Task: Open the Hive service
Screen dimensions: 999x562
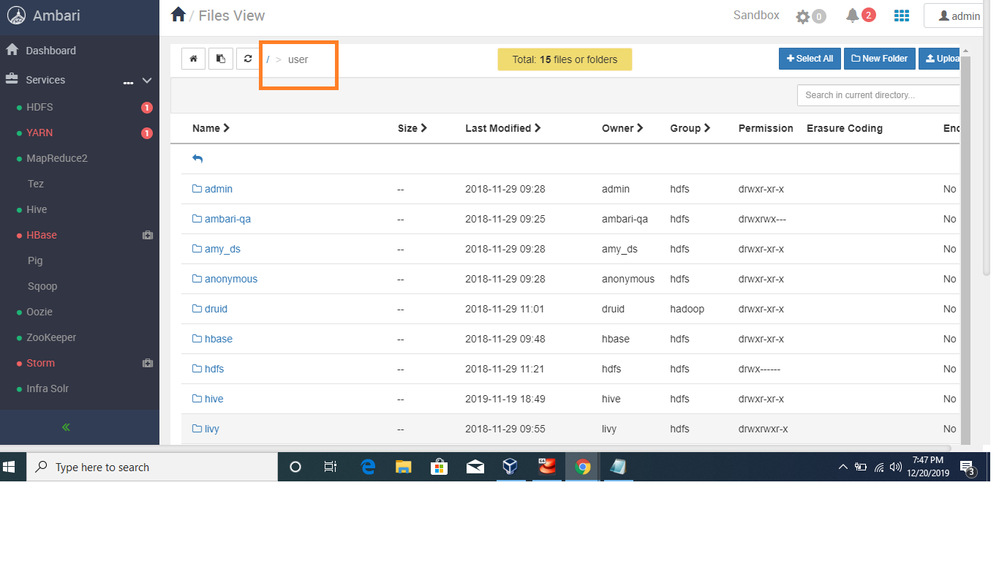Action: (36, 209)
